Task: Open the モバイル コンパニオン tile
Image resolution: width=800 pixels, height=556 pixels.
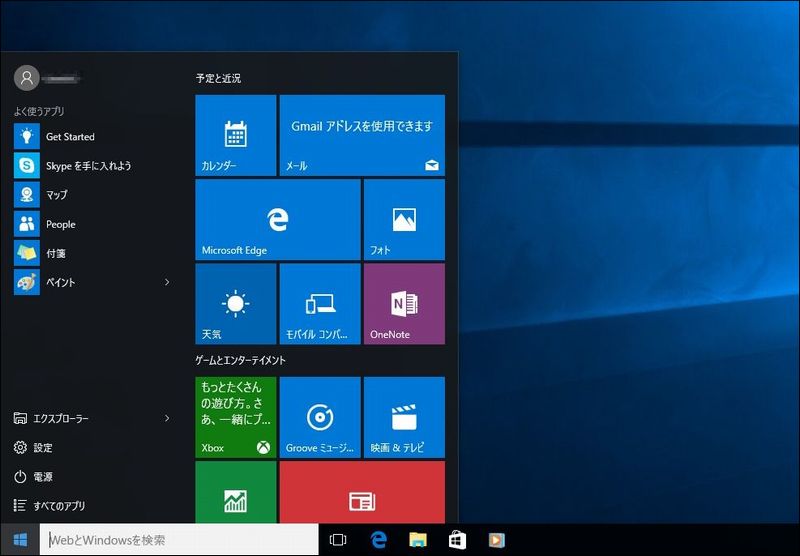Action: point(320,304)
